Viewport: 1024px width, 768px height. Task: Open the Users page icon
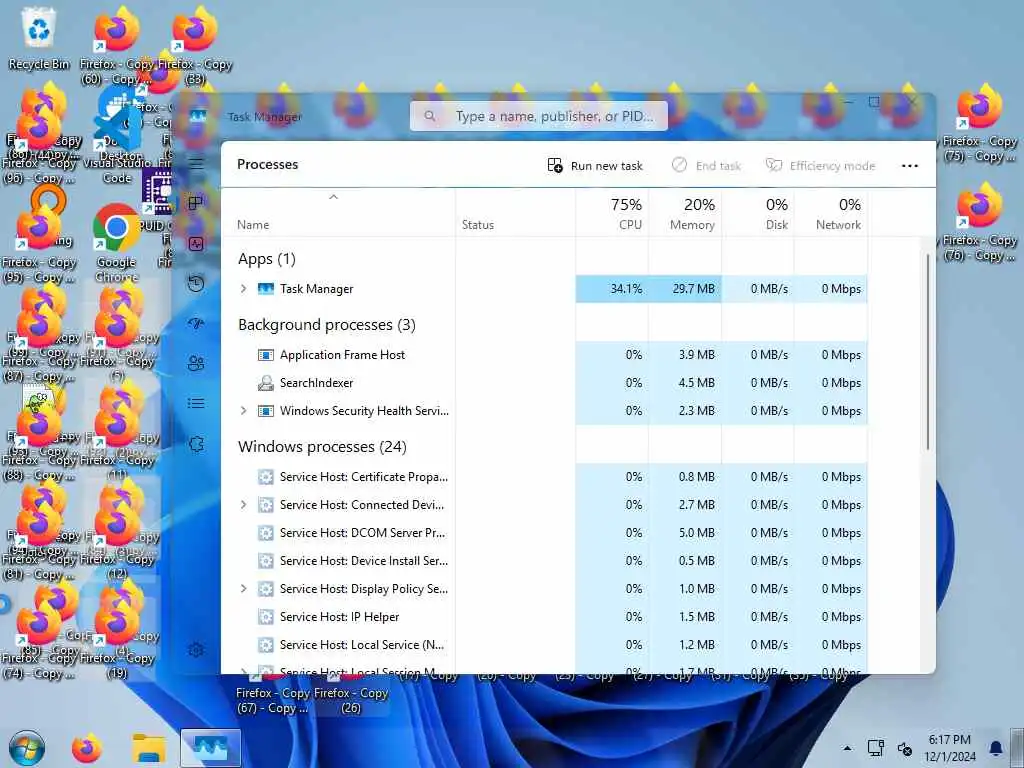pyautogui.click(x=196, y=363)
